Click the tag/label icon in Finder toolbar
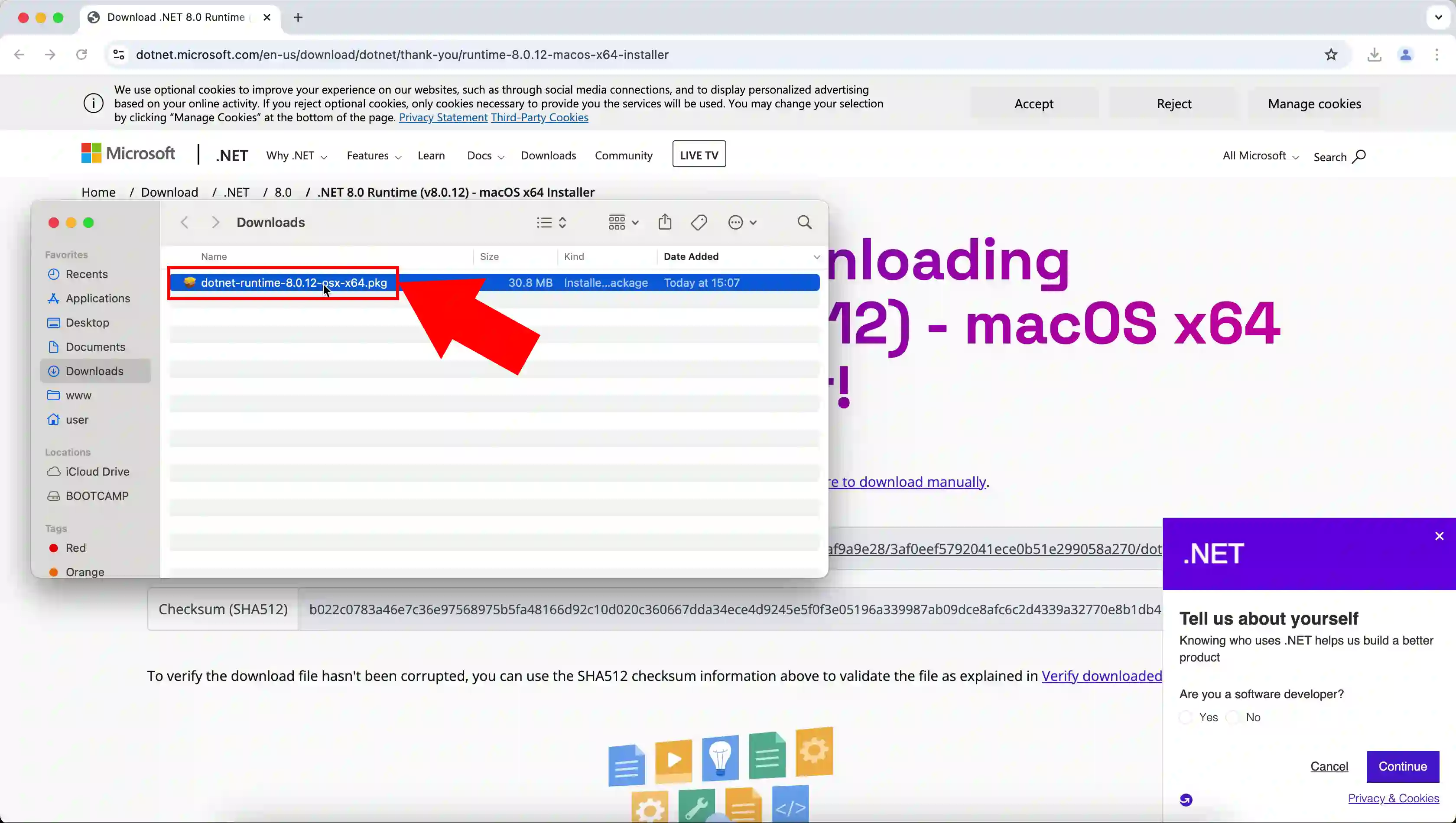The height and width of the screenshot is (823, 1456). (699, 222)
